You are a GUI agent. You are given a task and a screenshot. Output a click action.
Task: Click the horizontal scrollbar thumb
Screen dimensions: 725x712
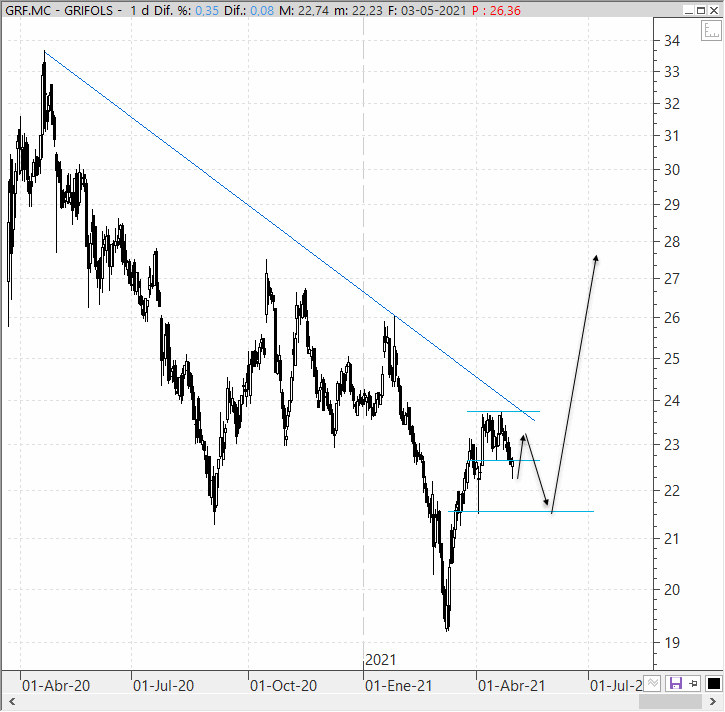(670, 701)
